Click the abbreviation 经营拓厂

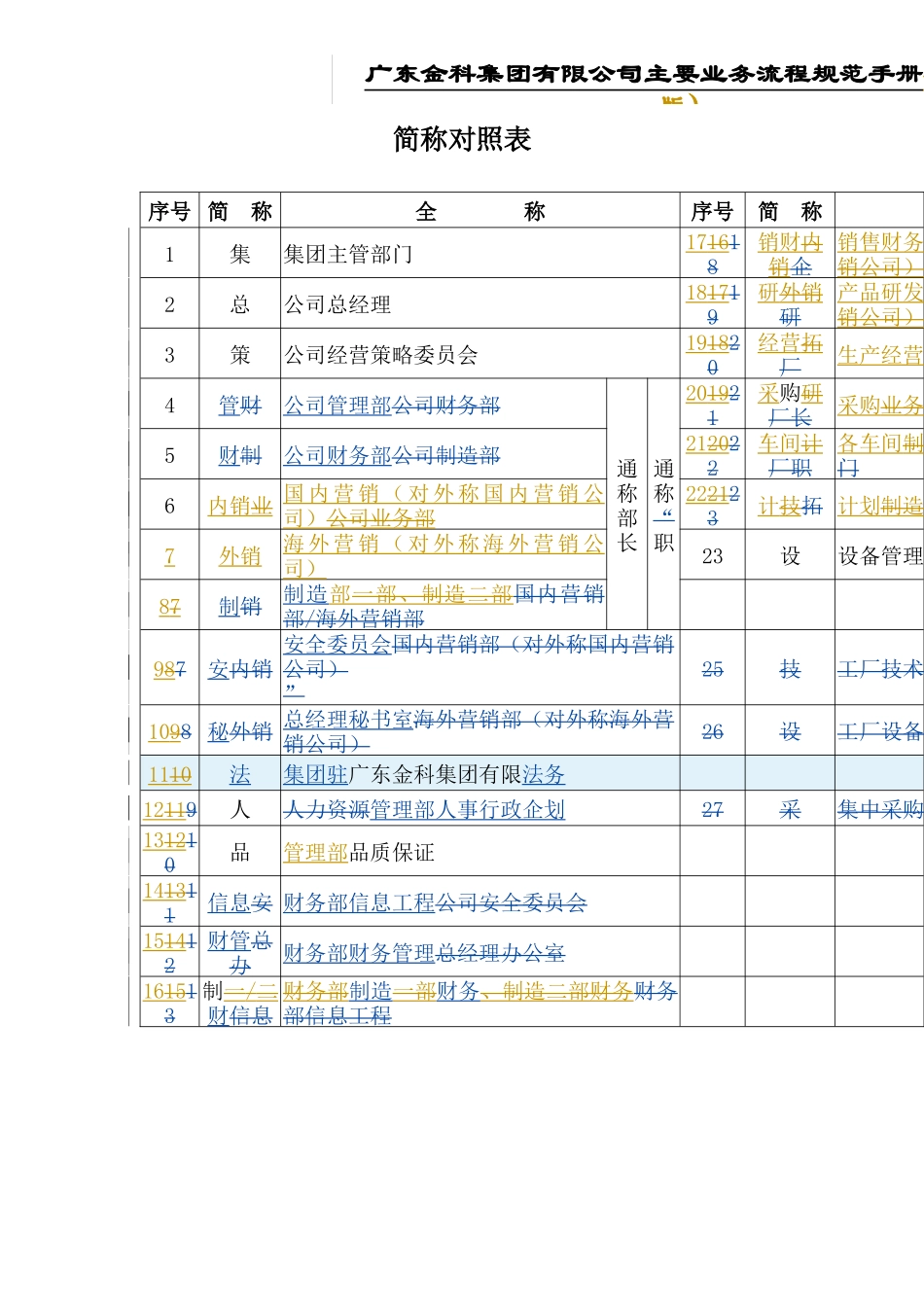[790, 355]
